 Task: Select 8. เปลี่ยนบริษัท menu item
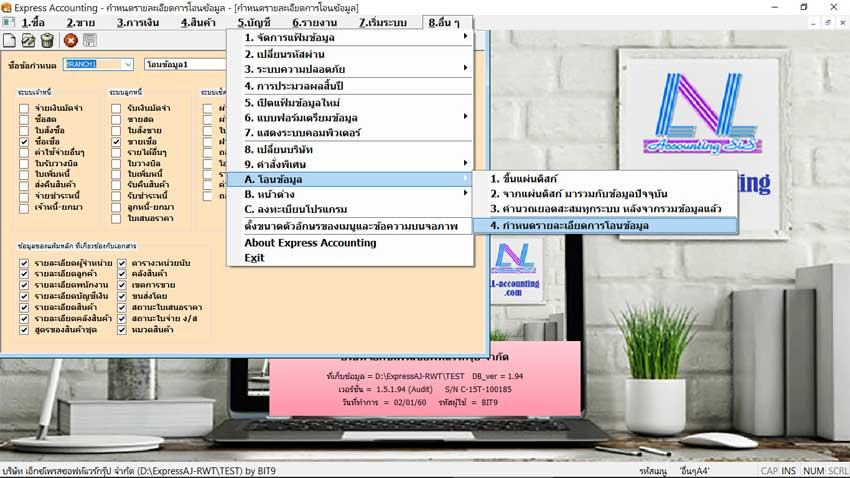(350, 149)
